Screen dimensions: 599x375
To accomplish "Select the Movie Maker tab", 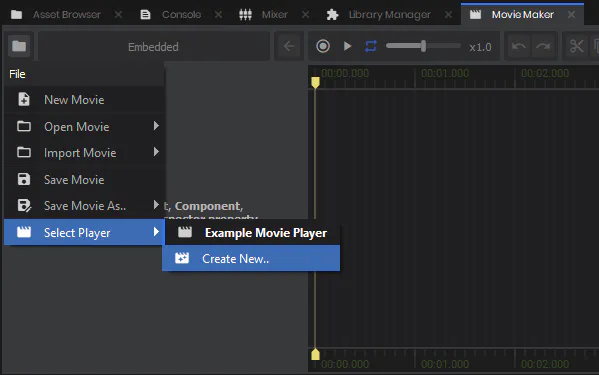I will click(x=513, y=15).
